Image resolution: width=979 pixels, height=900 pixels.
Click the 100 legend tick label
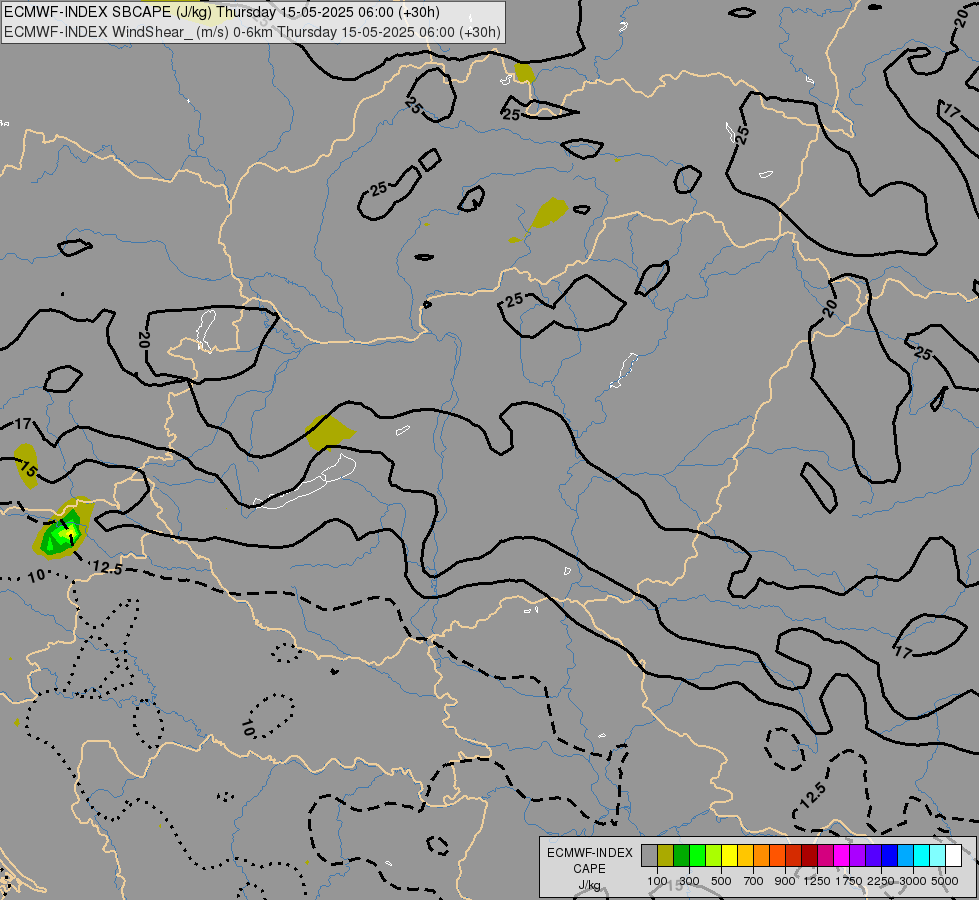pos(657,881)
